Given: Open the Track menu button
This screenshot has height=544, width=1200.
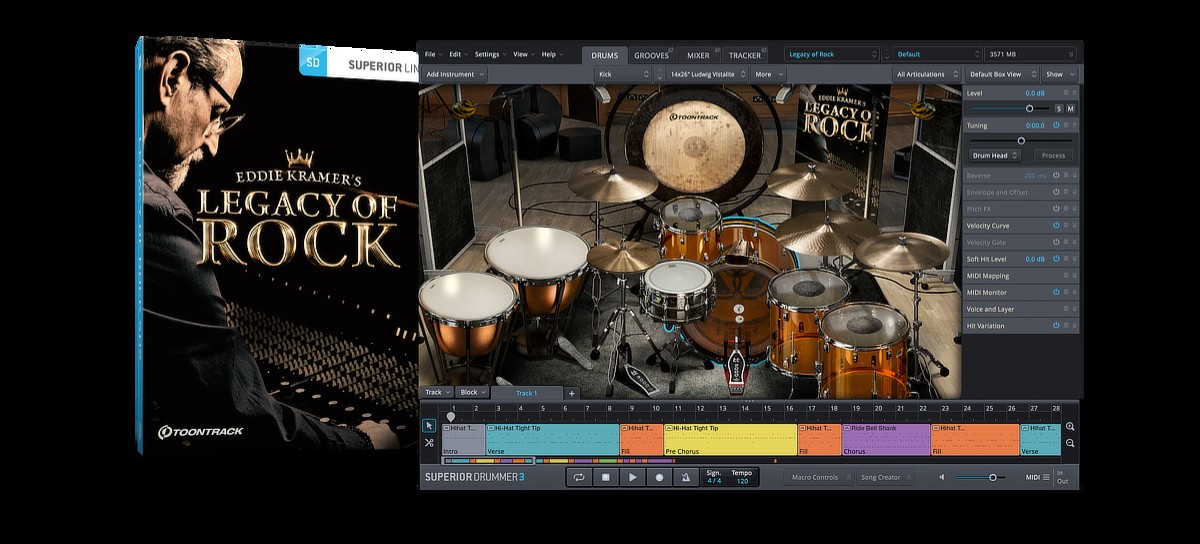Looking at the screenshot, I should tap(436, 393).
